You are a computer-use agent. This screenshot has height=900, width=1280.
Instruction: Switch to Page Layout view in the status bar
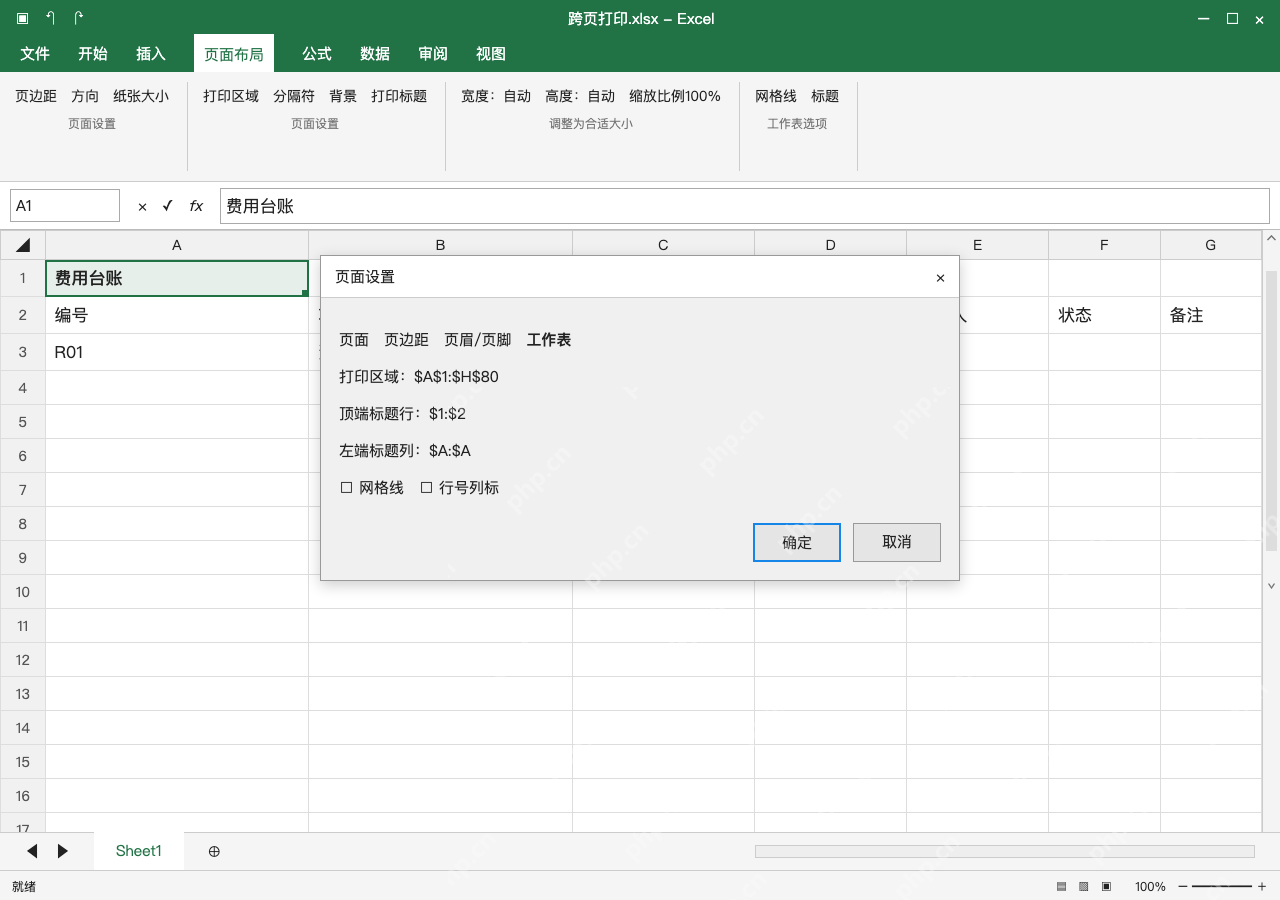pos(1083,887)
